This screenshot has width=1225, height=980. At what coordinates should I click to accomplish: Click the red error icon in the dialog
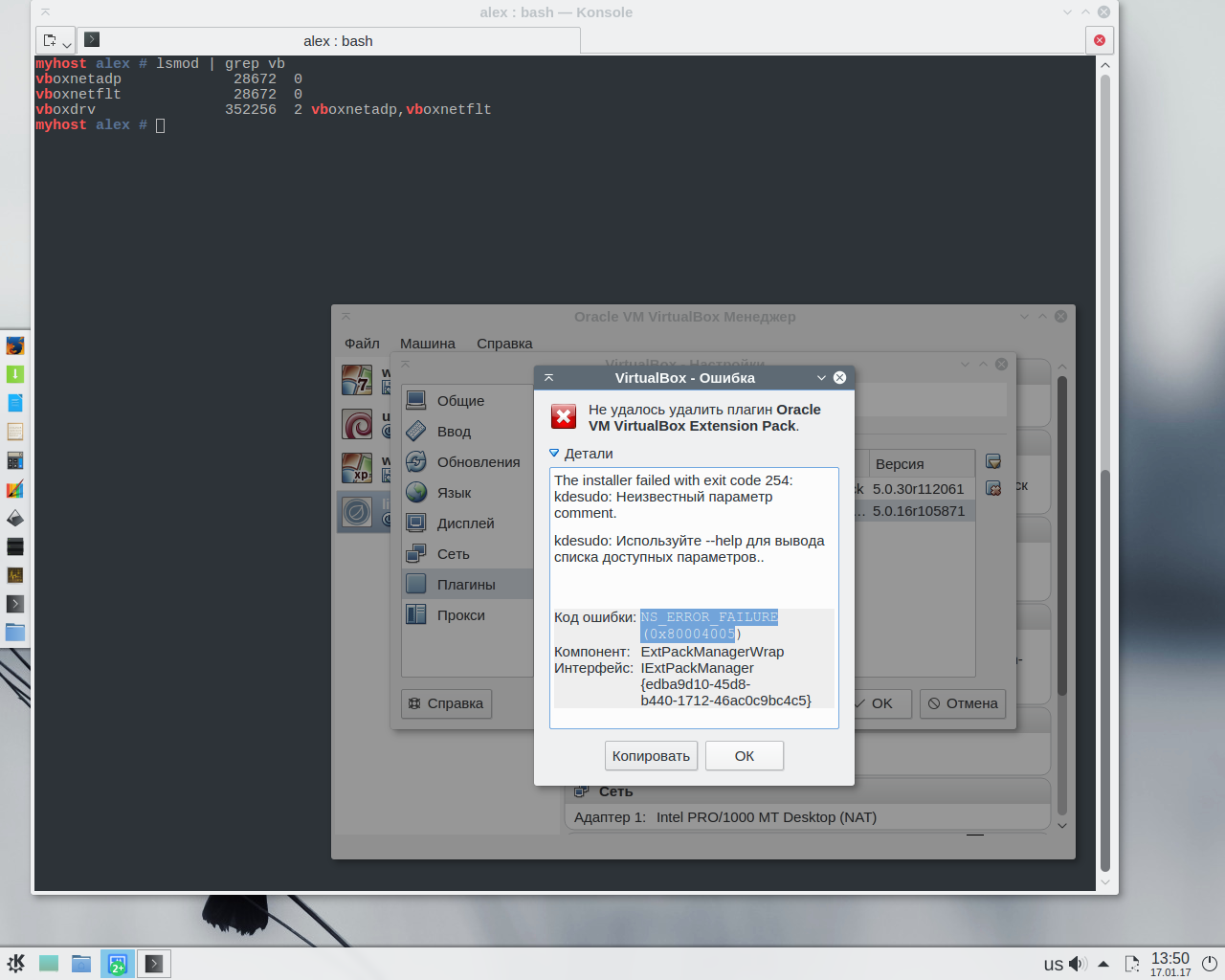[x=564, y=416]
